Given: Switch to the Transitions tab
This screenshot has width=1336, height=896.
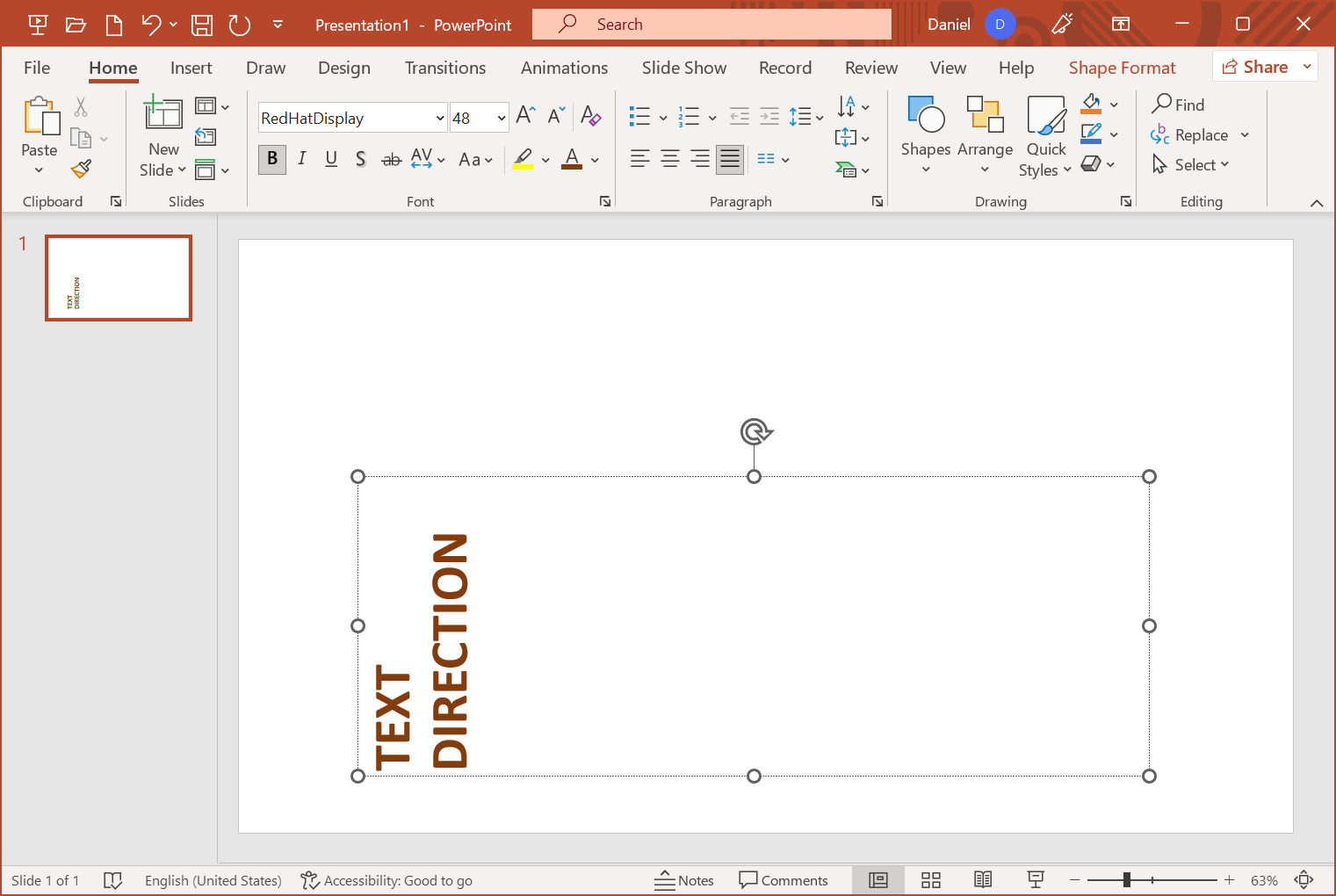Looking at the screenshot, I should pos(444,69).
